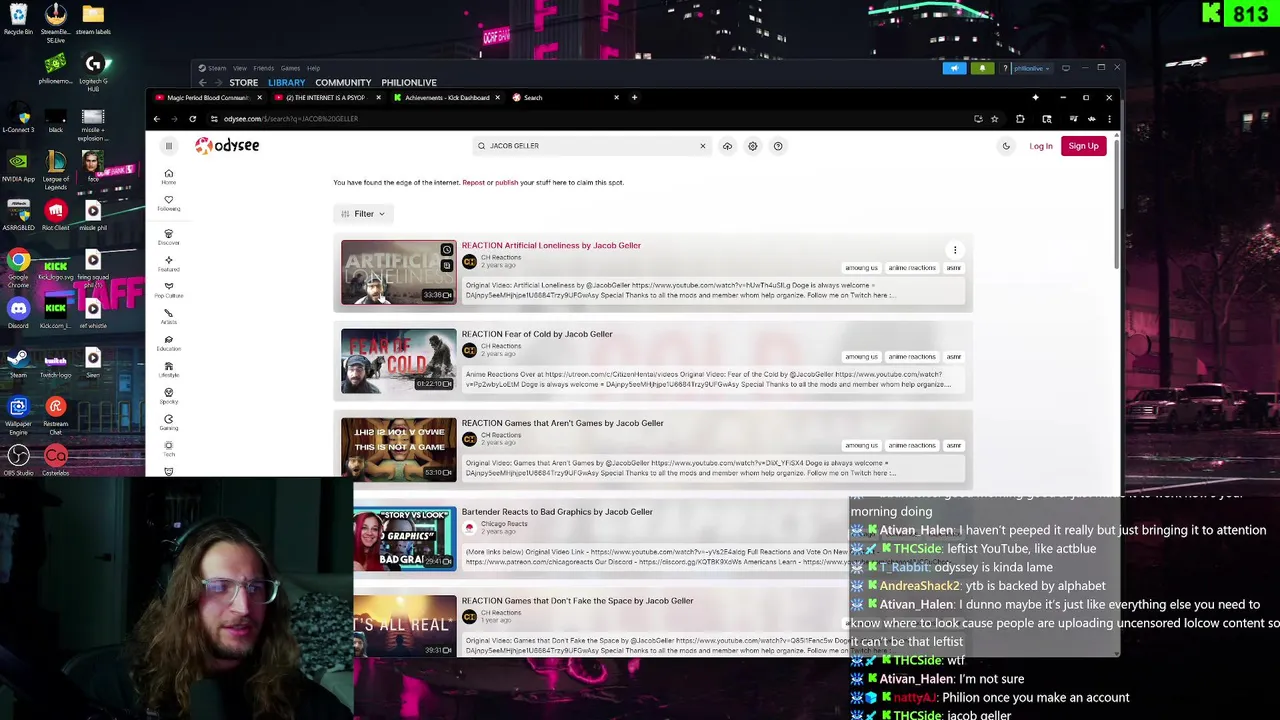
Task: Open Steam STORE menu
Action: (x=243, y=82)
